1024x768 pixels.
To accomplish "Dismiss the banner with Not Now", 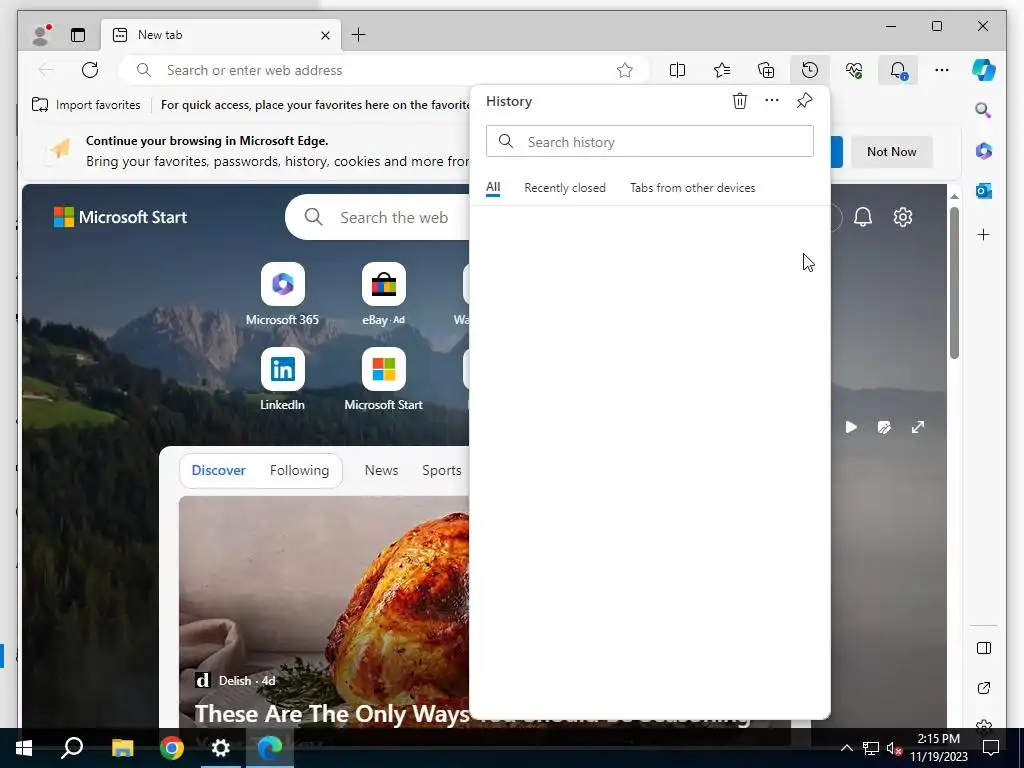I will point(891,152).
